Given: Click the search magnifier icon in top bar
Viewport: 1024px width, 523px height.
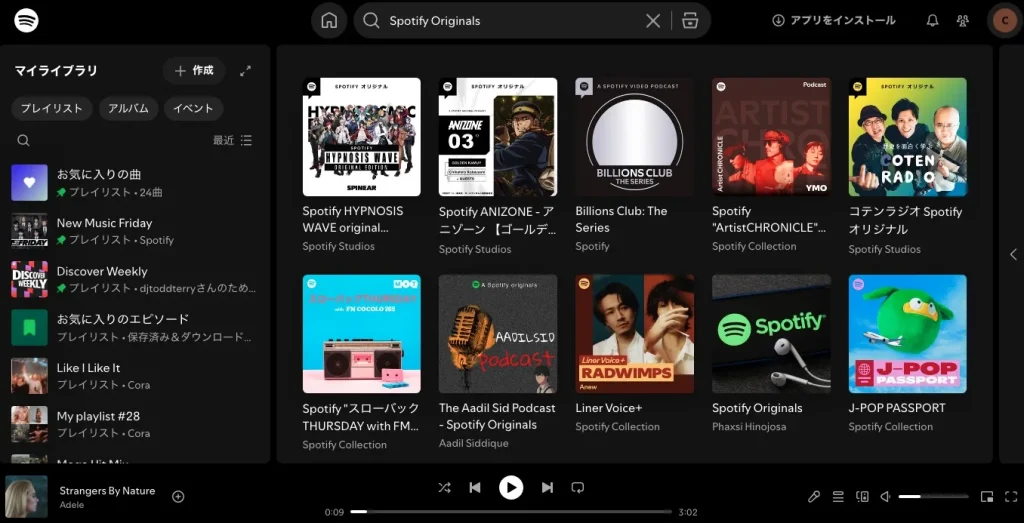Looking at the screenshot, I should coord(371,21).
